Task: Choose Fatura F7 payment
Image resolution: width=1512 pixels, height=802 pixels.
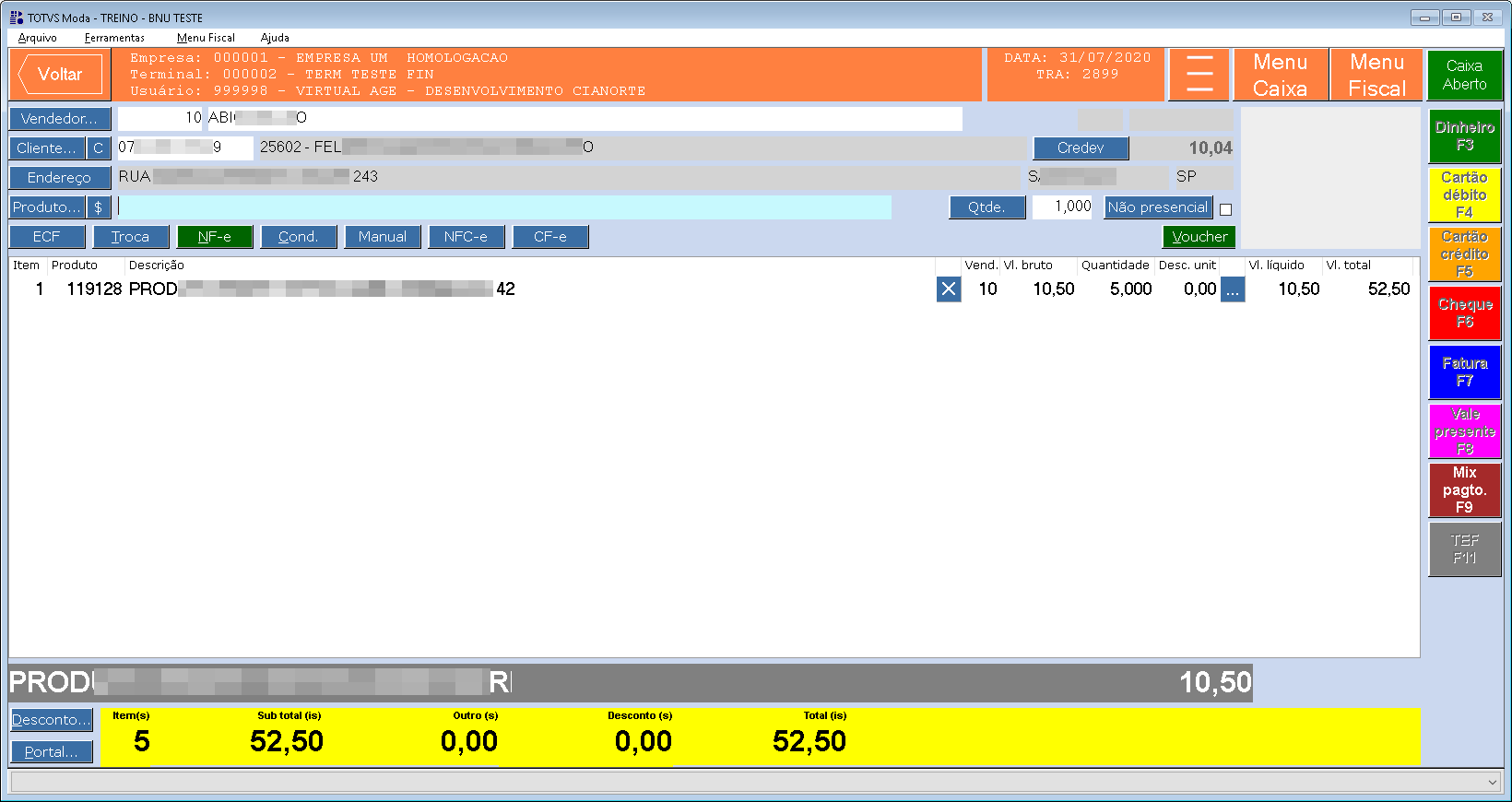Action: click(1465, 372)
